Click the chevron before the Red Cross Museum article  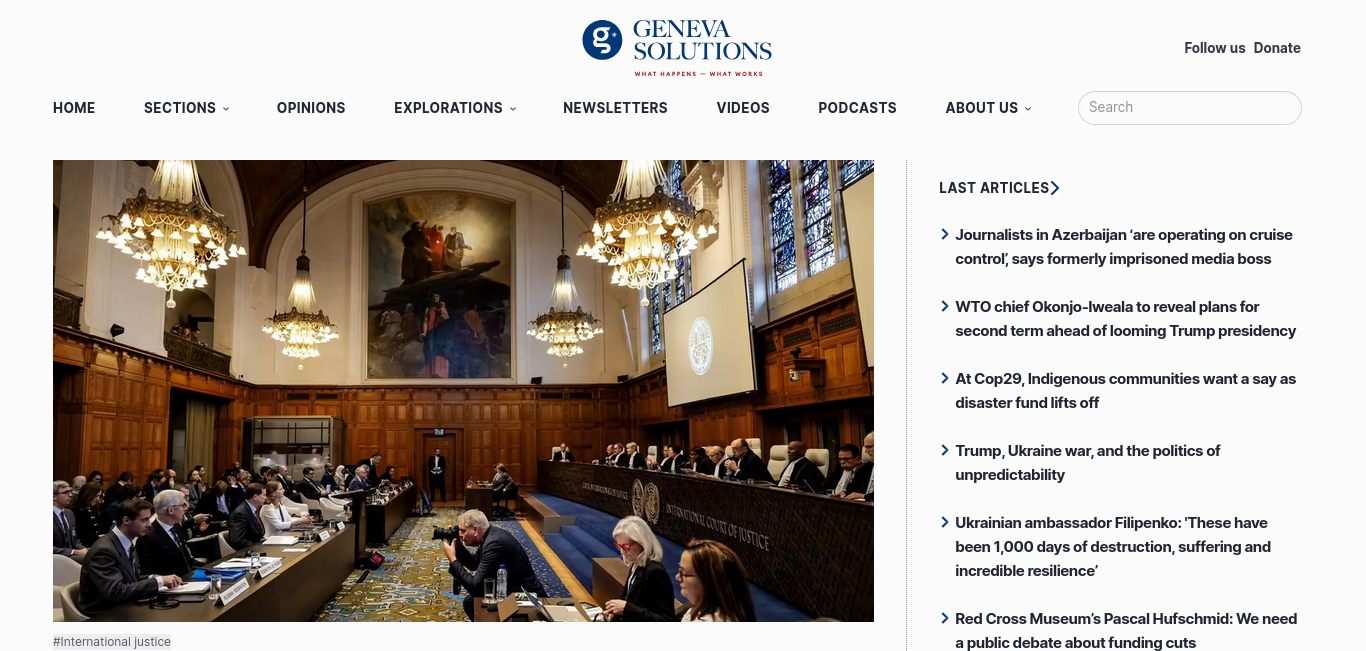pyautogui.click(x=945, y=618)
